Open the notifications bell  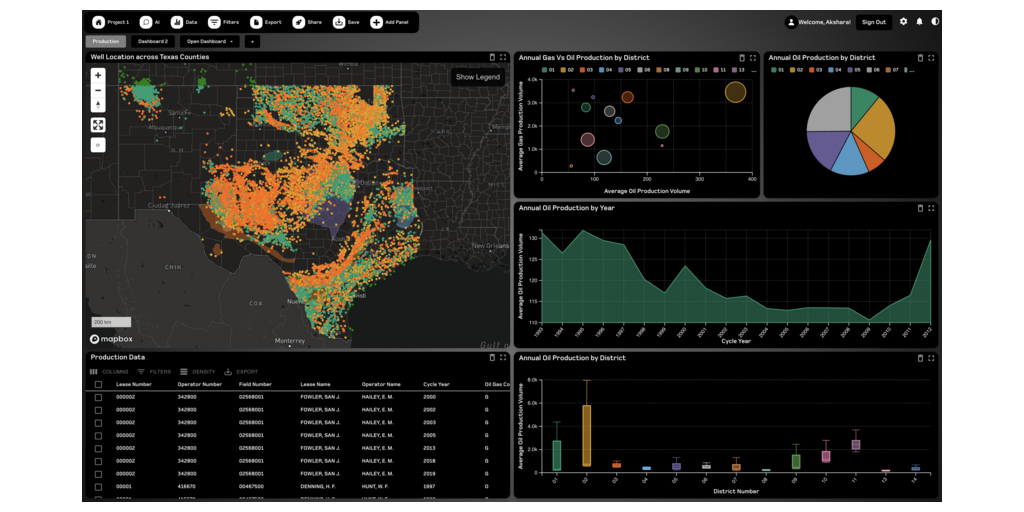pos(919,21)
